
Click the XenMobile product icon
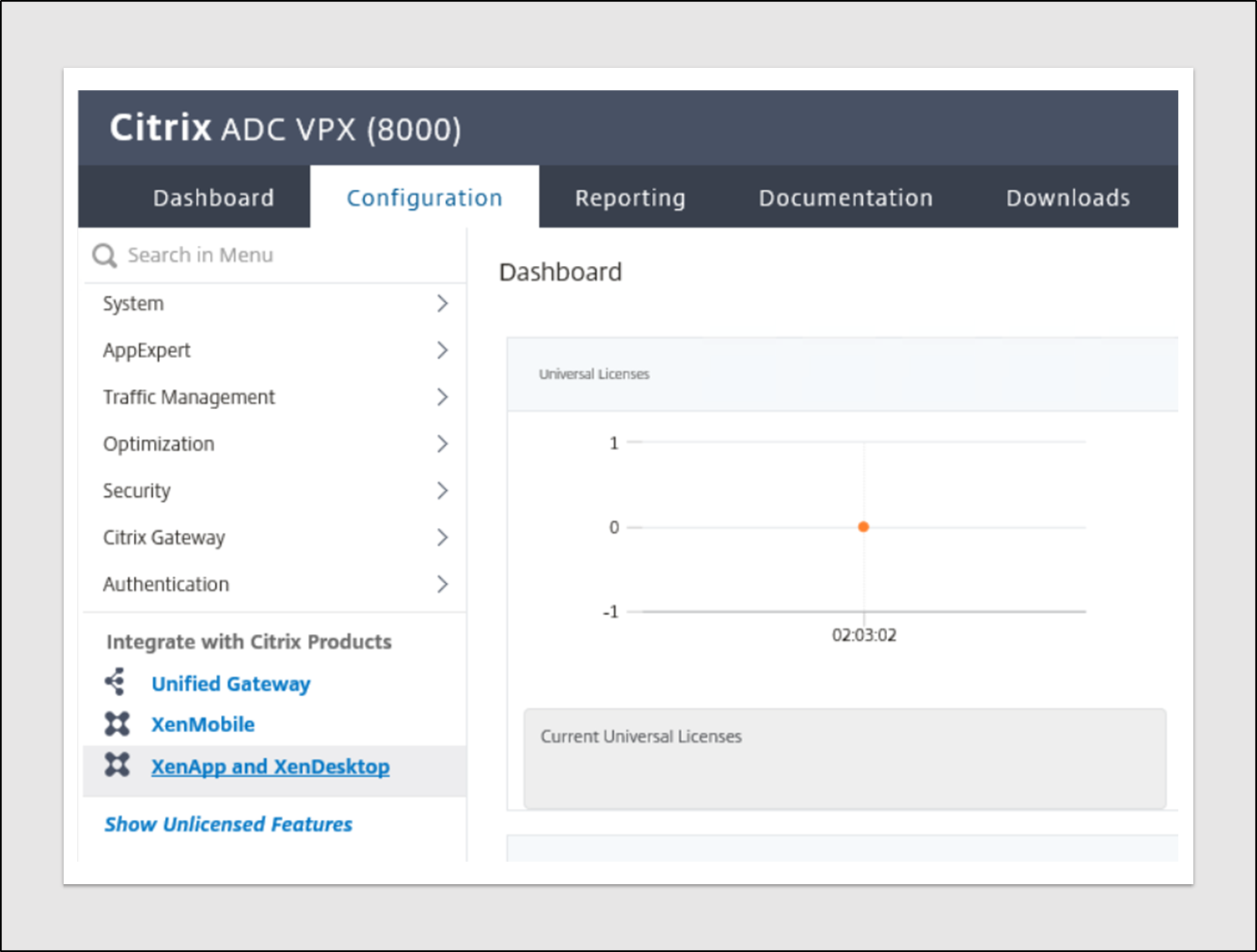[x=117, y=724]
